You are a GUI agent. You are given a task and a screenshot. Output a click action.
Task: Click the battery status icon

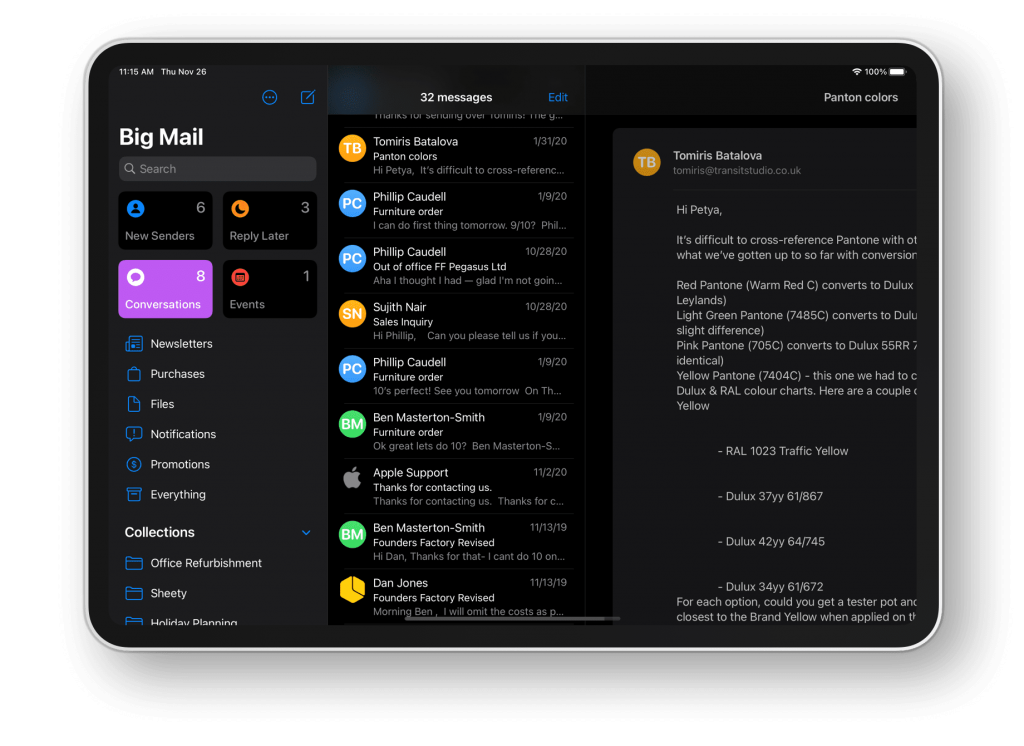pos(898,72)
